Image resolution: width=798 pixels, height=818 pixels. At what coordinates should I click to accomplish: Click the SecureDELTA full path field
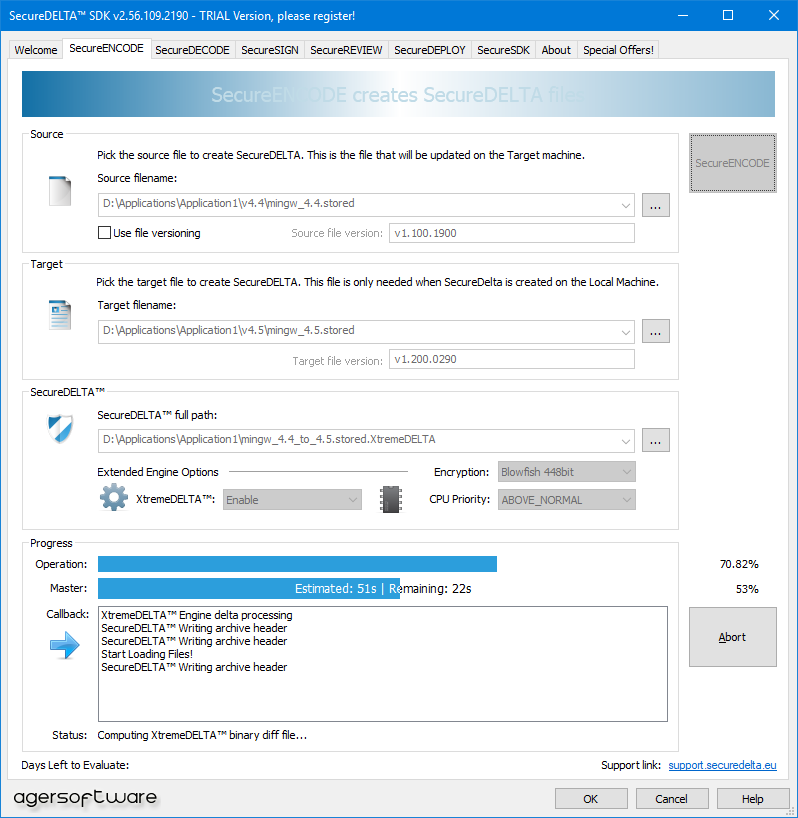coord(366,441)
